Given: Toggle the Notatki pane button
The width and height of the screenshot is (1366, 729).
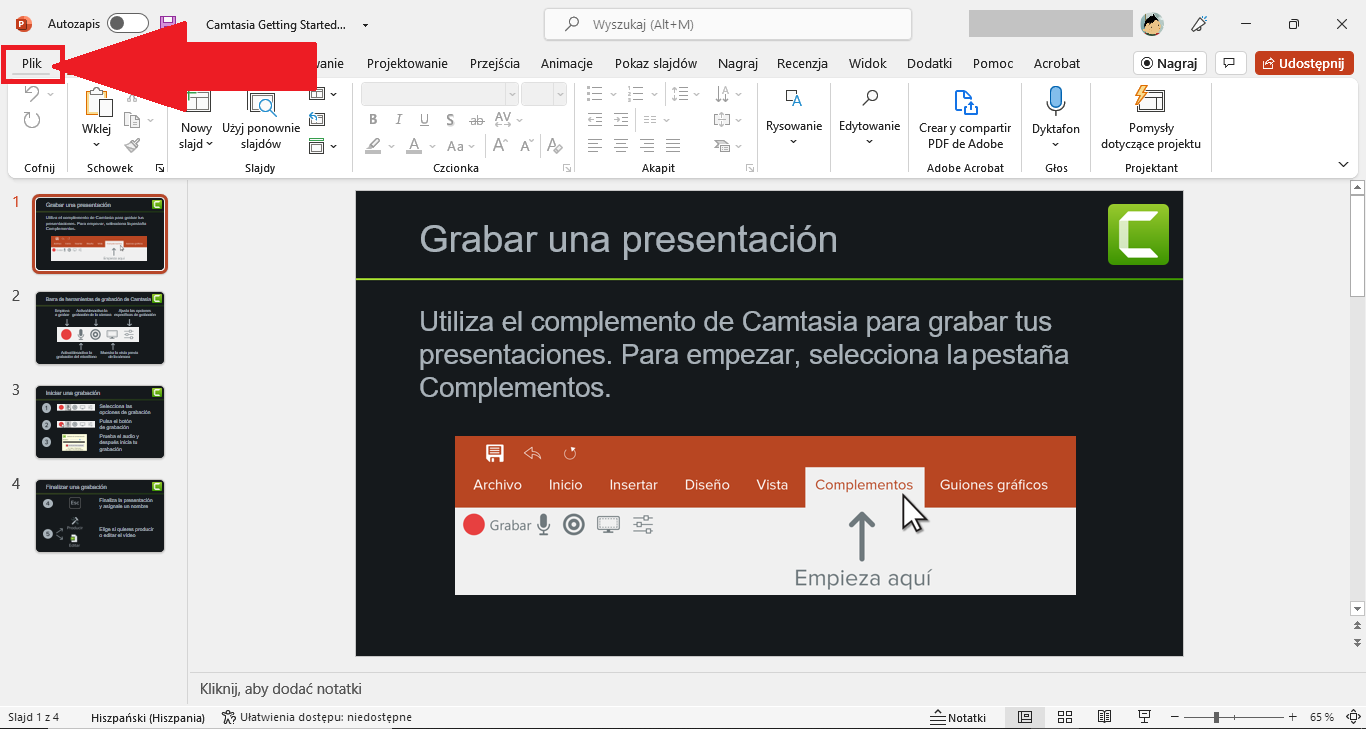Looking at the screenshot, I should 959,717.
